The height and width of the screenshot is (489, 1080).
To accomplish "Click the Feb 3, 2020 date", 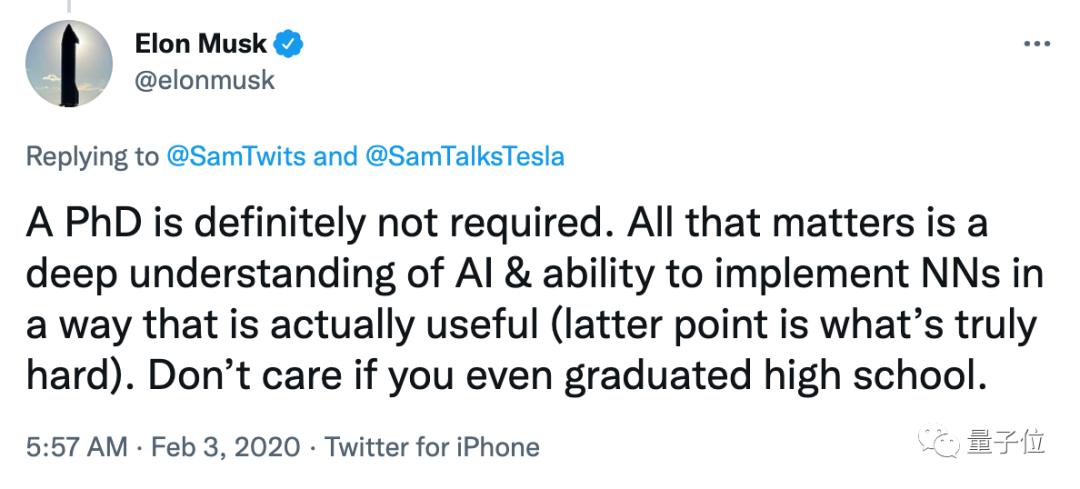I will pyautogui.click(x=227, y=446).
